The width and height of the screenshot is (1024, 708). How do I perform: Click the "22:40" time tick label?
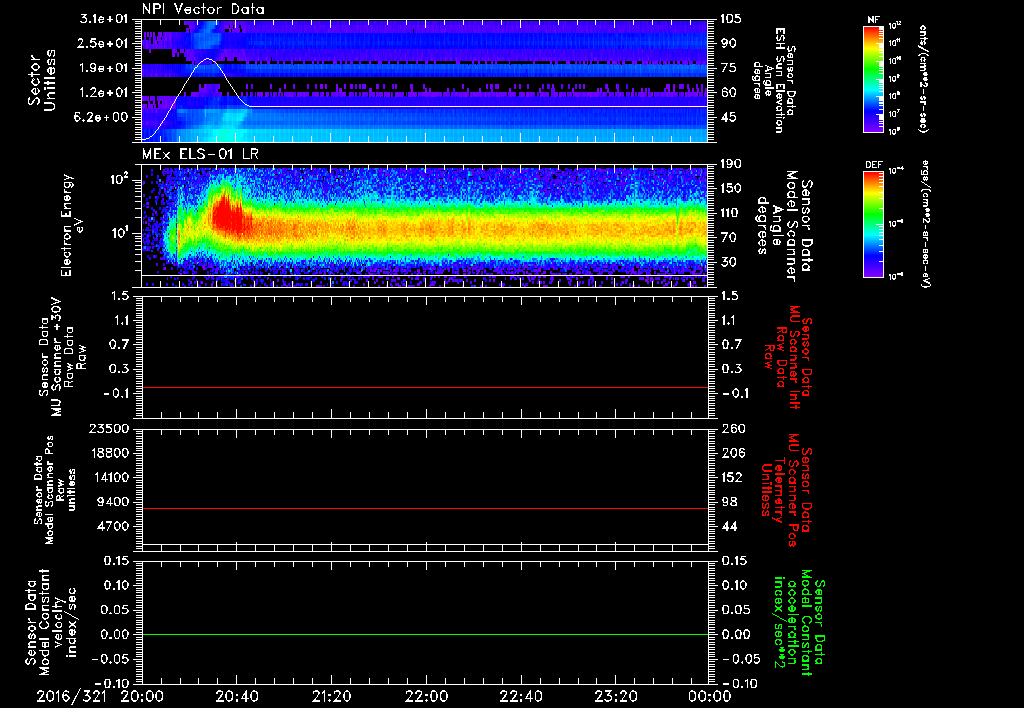[521, 696]
